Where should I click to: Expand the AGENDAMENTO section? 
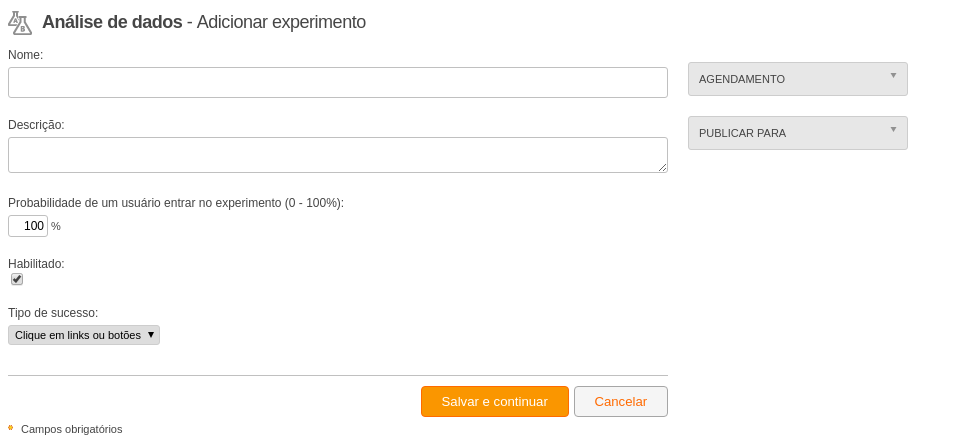[798, 79]
